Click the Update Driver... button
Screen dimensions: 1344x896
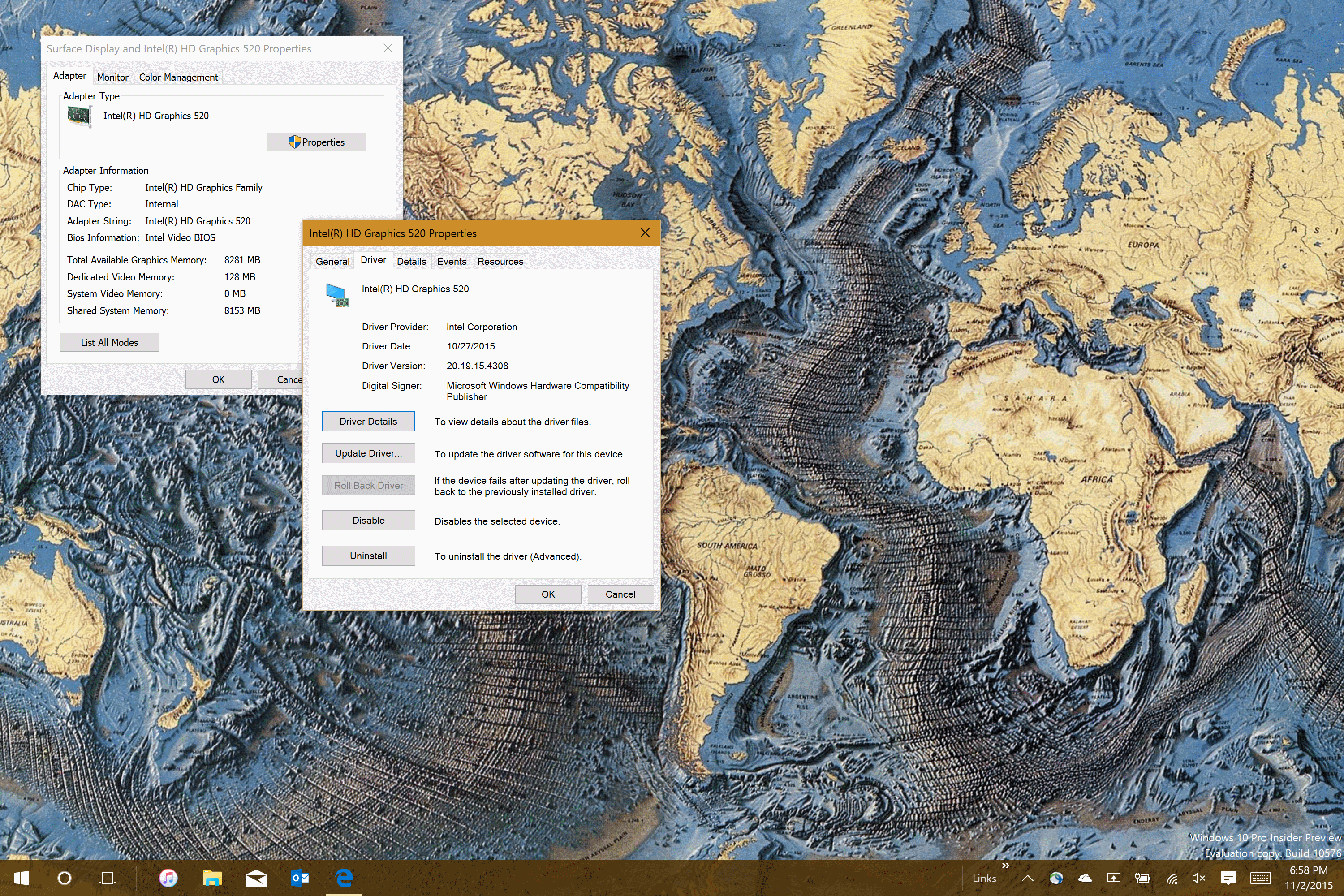pyautogui.click(x=369, y=453)
